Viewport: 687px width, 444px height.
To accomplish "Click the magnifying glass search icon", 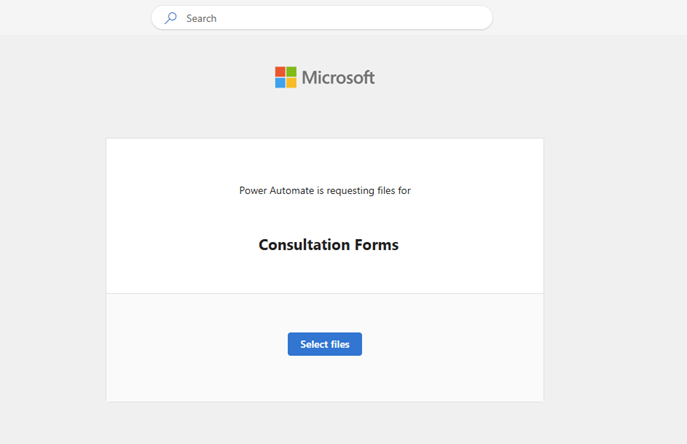I will (170, 18).
